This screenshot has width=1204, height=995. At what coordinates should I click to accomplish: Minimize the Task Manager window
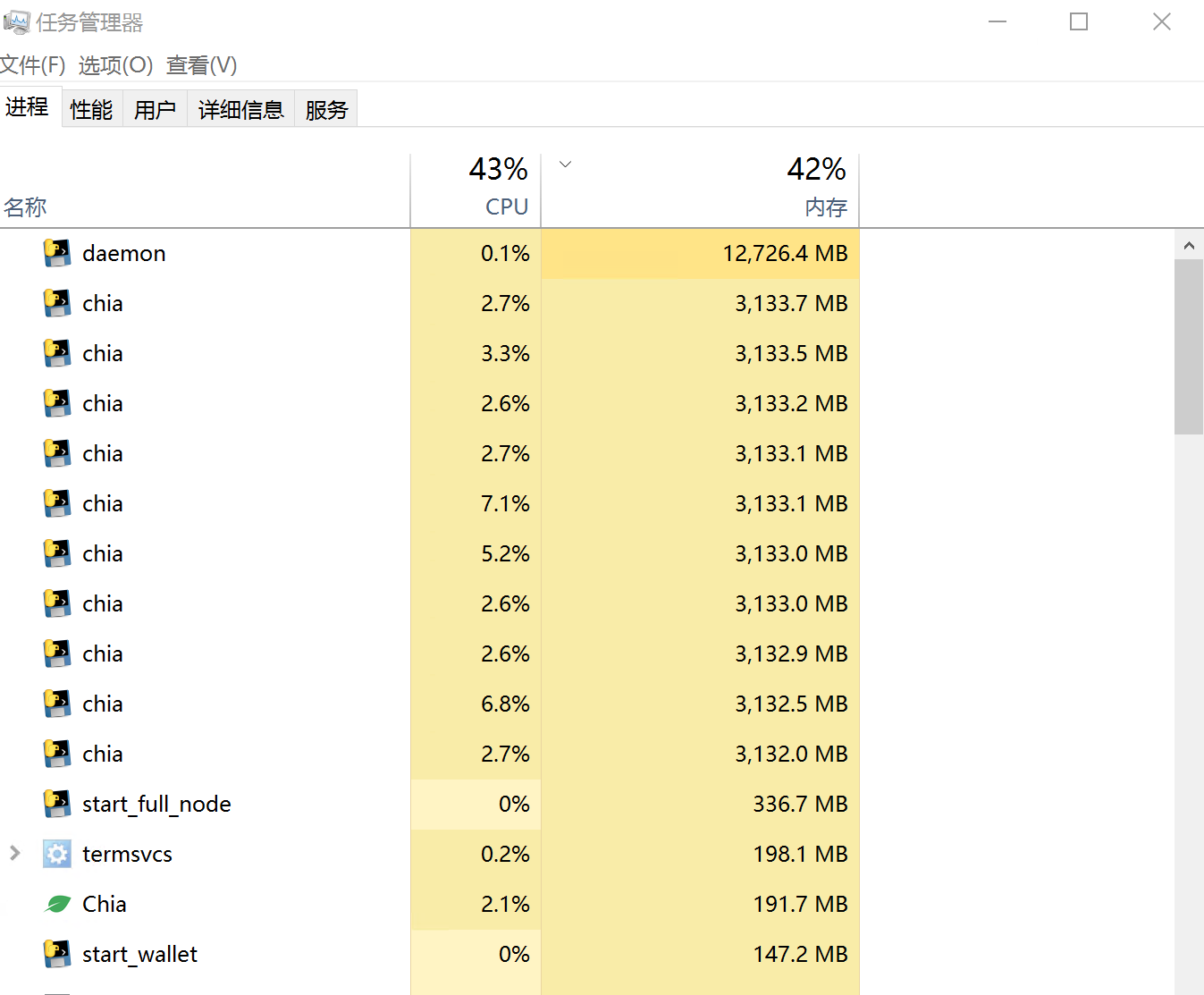point(998,21)
